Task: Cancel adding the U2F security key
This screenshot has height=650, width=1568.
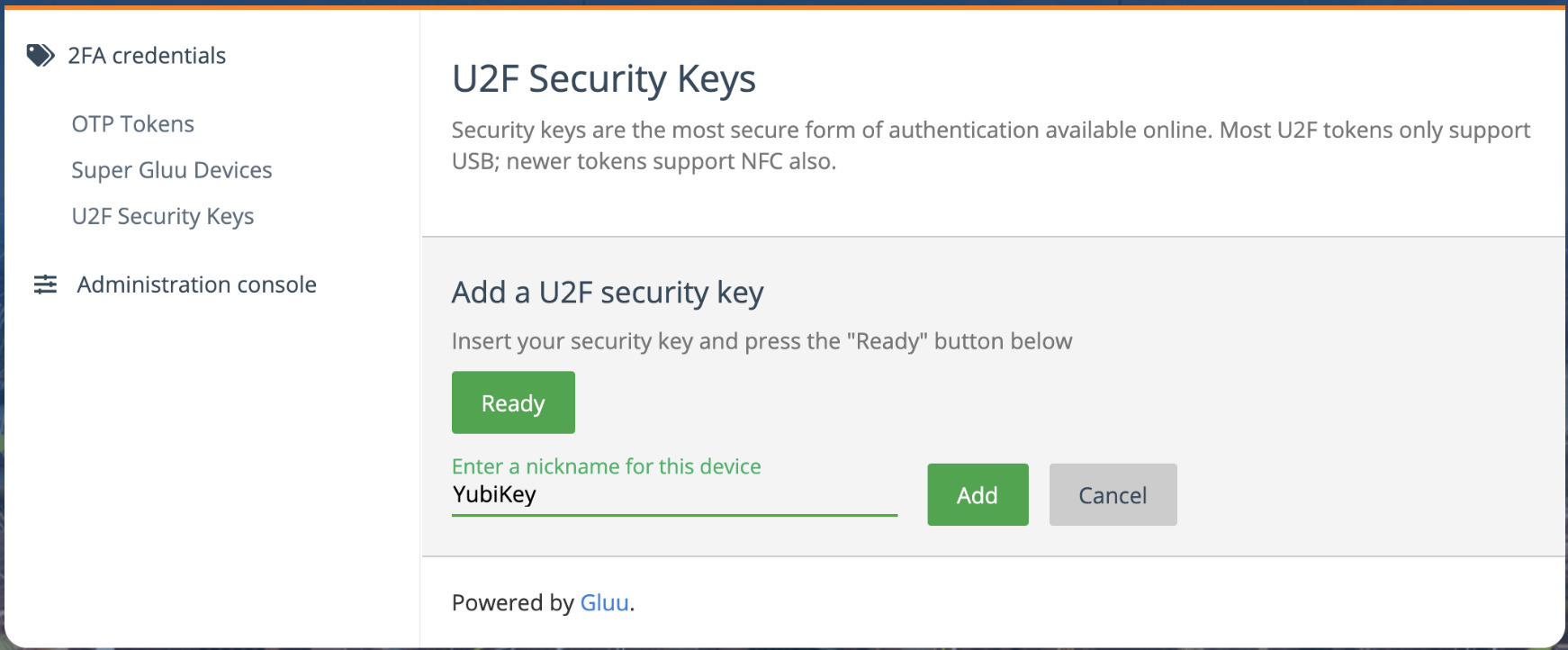Action: [1113, 494]
